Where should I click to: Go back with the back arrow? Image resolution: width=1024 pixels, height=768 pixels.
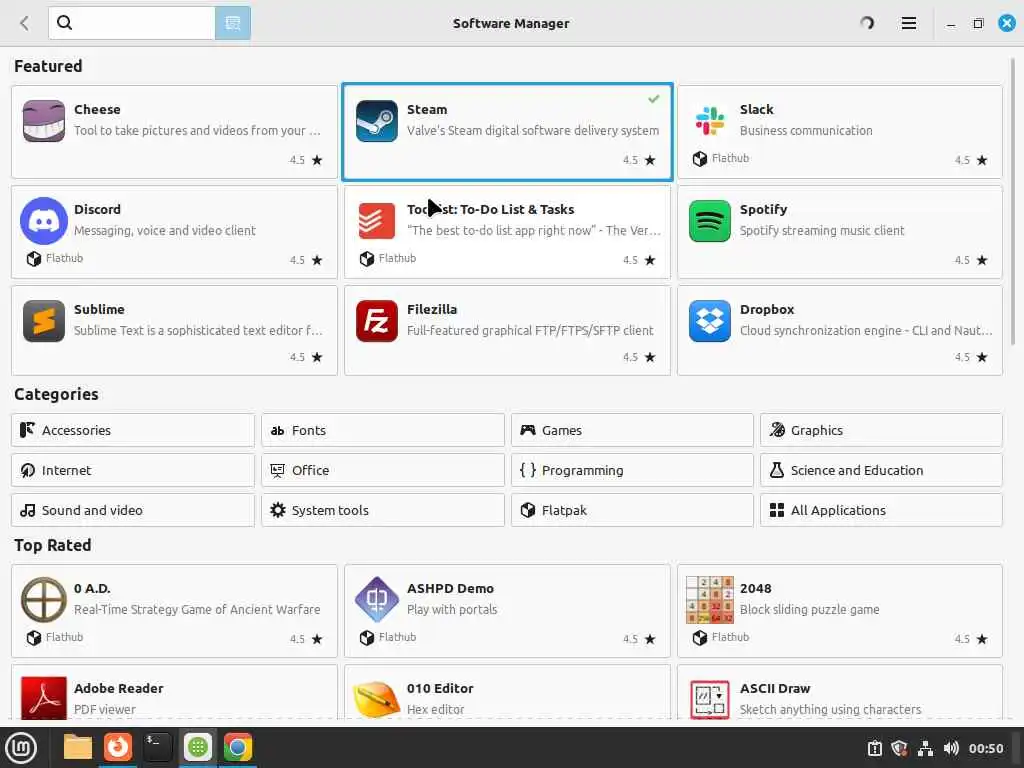click(x=25, y=24)
